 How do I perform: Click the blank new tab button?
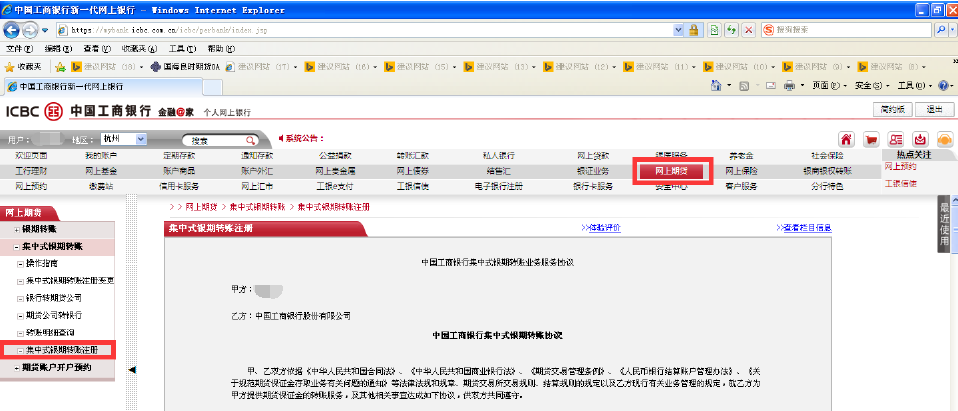click(x=211, y=87)
